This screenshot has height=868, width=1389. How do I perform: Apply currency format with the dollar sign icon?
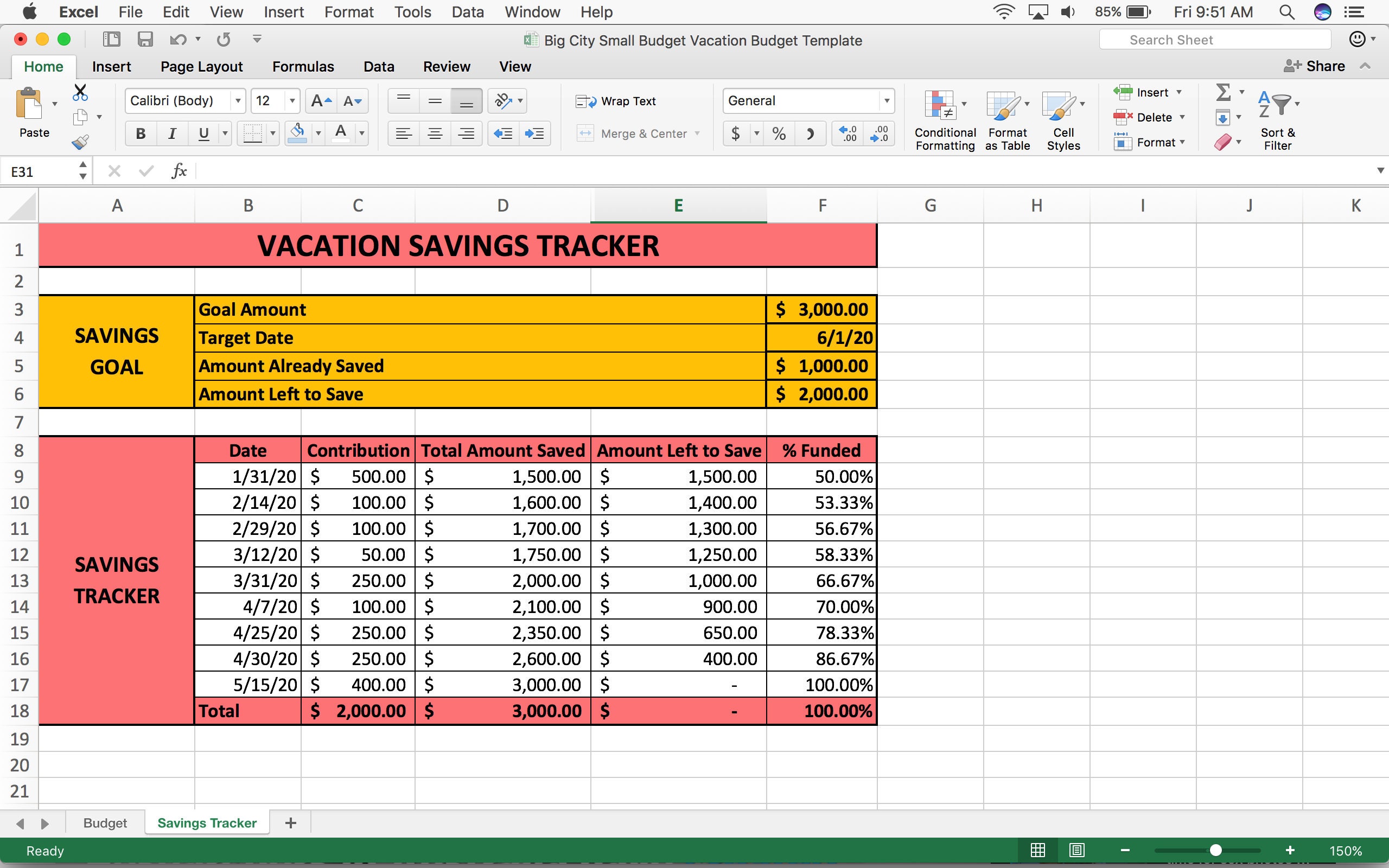coord(736,133)
